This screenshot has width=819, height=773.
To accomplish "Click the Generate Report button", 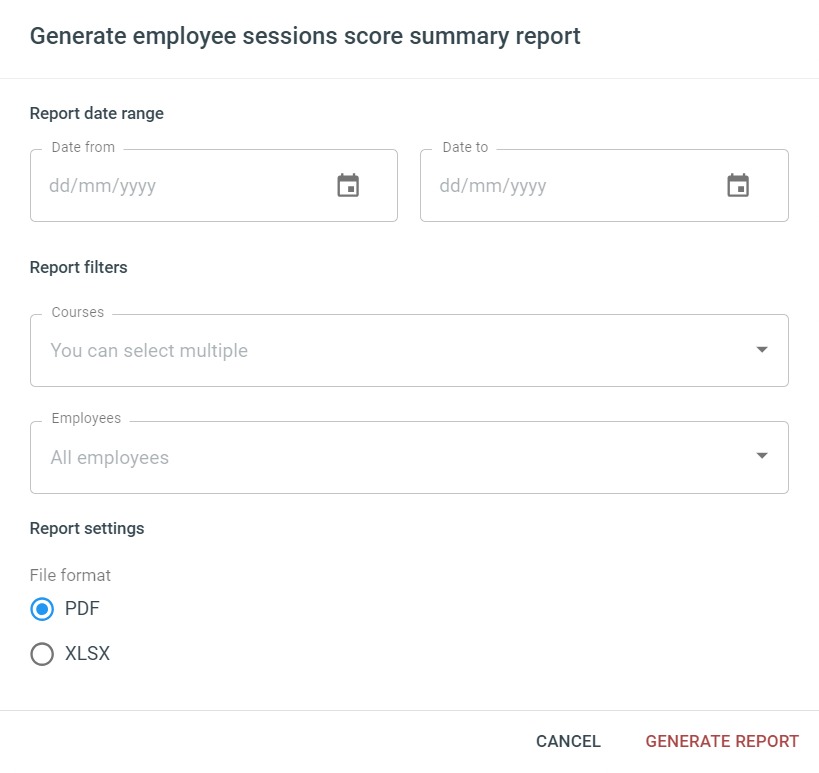I will (722, 741).
